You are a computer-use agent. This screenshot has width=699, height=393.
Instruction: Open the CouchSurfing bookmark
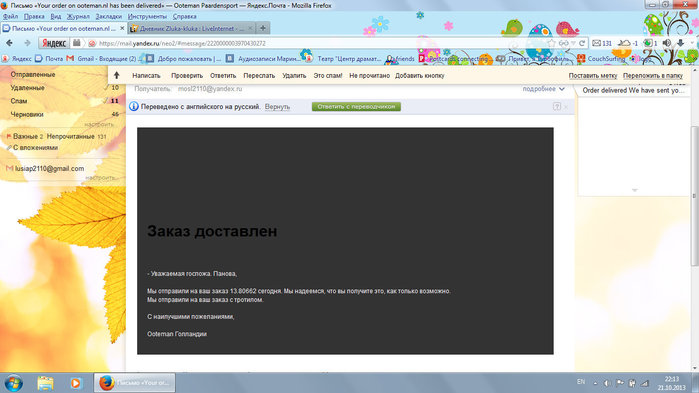pos(601,58)
